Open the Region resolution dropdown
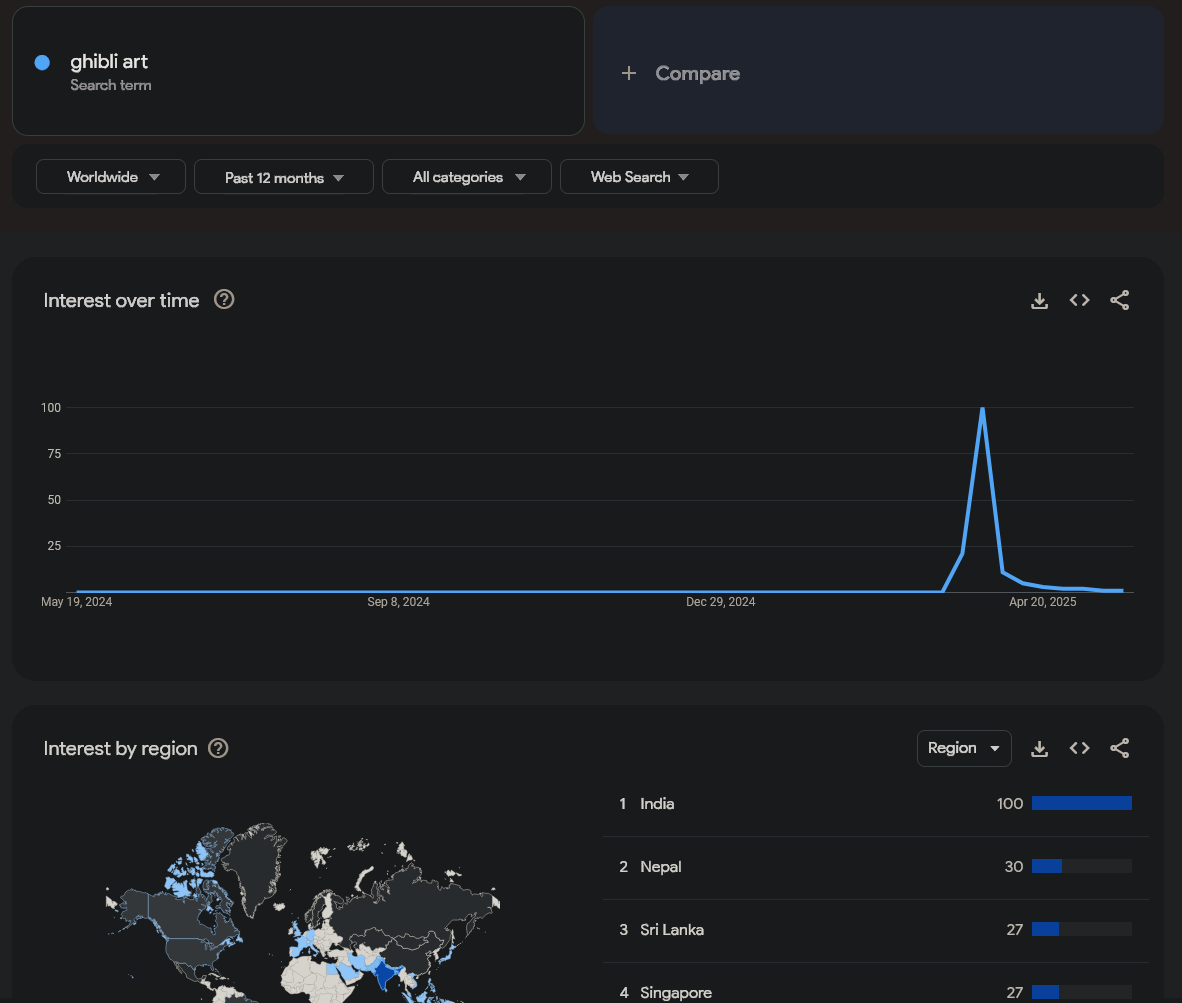 coord(964,748)
